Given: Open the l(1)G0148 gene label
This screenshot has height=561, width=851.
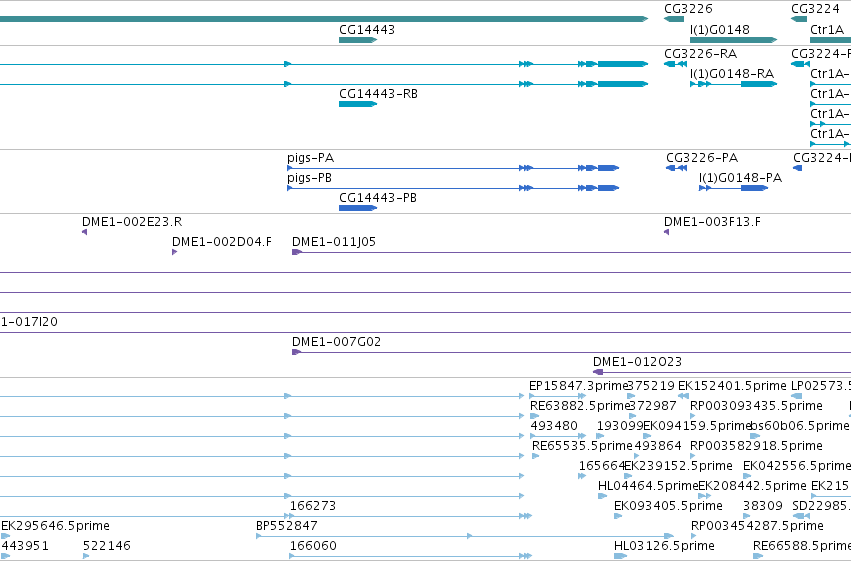Looking at the screenshot, I should (x=720, y=30).
